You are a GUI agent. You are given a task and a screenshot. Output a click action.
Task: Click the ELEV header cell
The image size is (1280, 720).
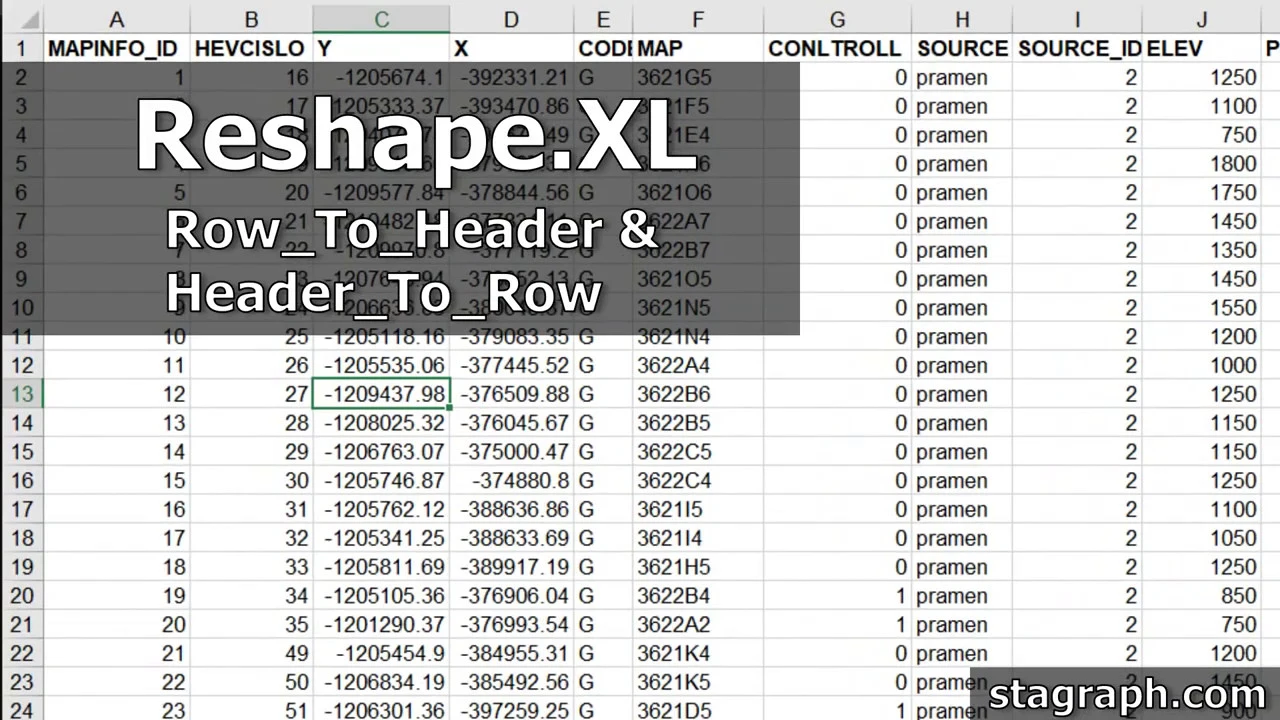click(1202, 48)
